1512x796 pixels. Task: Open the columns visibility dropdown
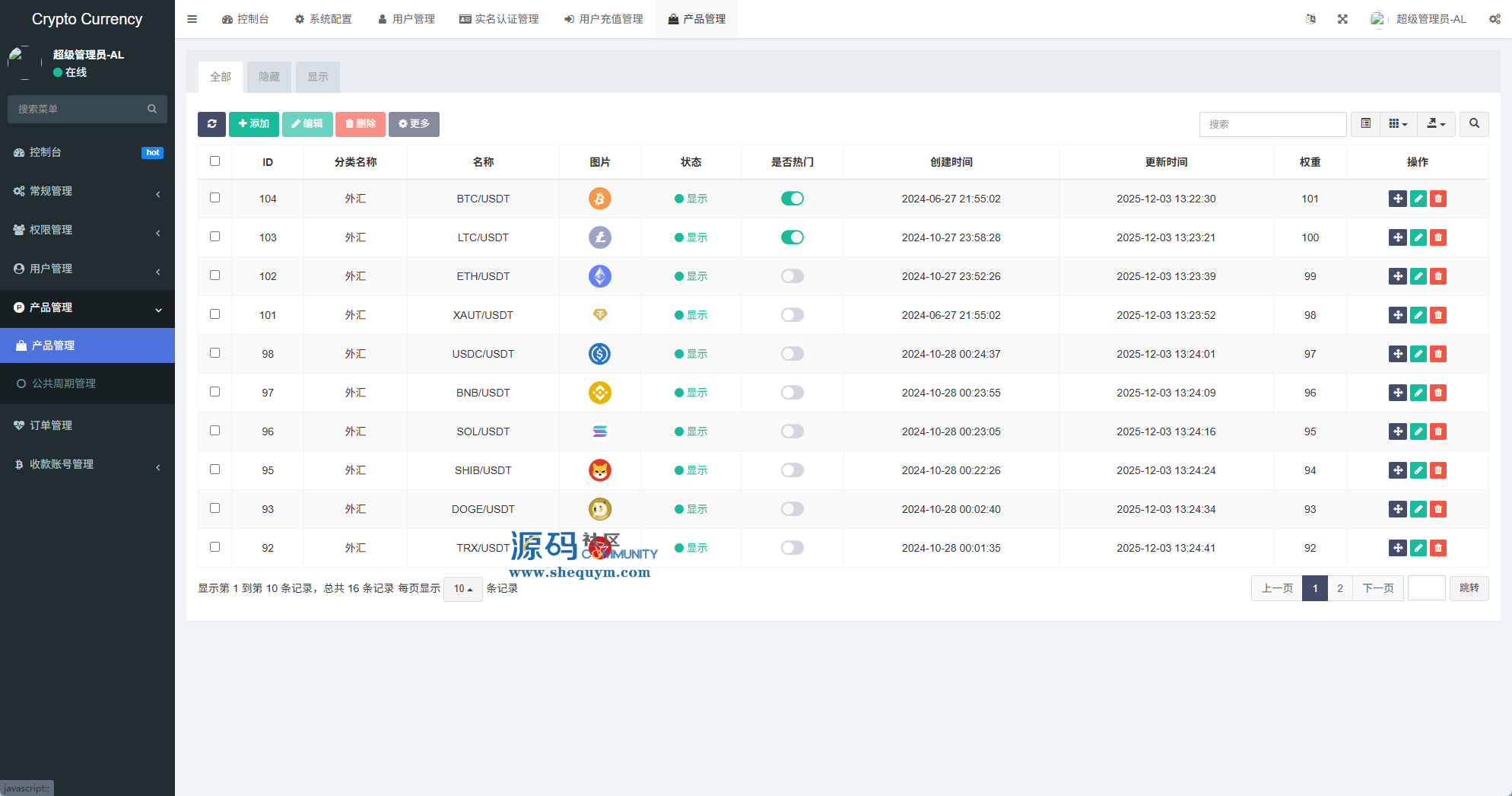pyautogui.click(x=1398, y=124)
